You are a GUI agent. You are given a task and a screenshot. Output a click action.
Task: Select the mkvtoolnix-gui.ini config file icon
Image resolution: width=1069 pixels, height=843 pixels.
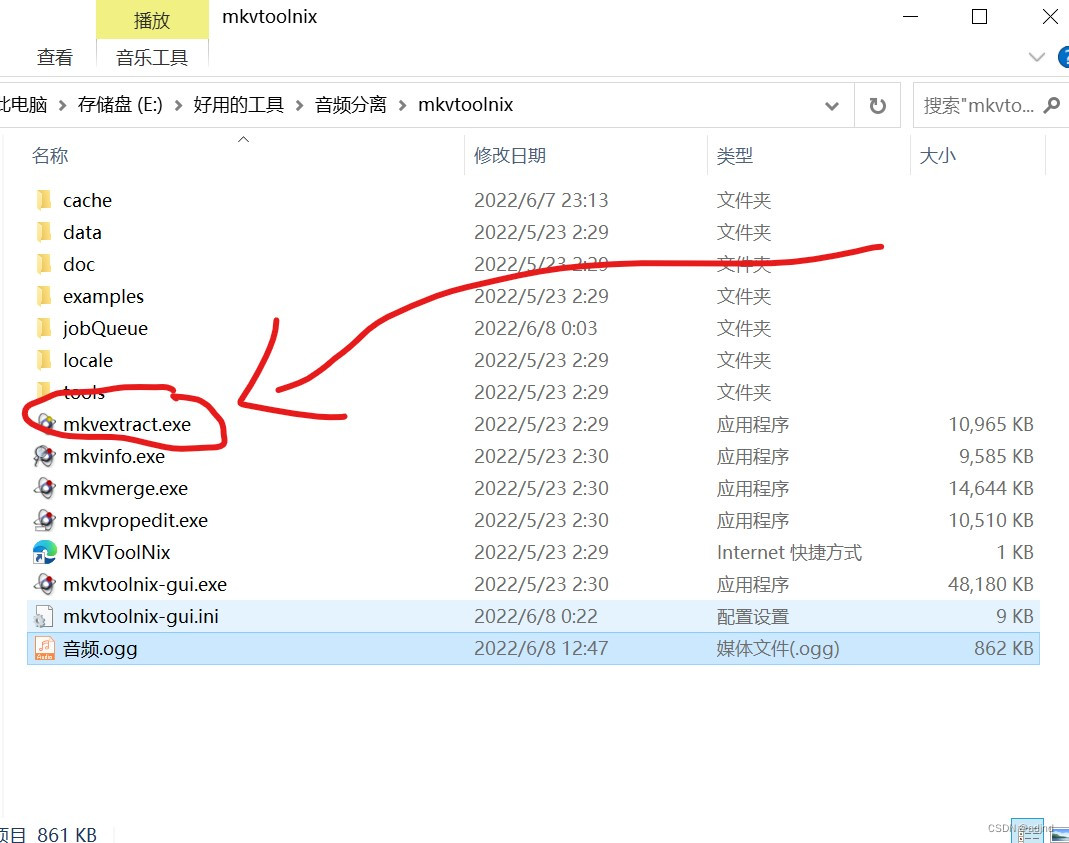pyautogui.click(x=44, y=616)
